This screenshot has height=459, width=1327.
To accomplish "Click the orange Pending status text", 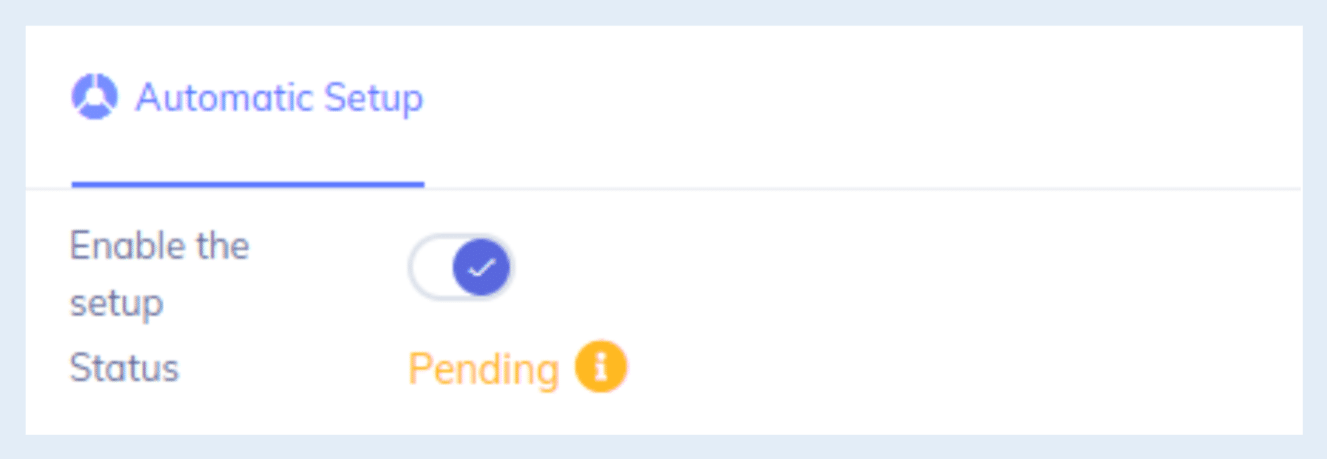I will coord(484,369).
